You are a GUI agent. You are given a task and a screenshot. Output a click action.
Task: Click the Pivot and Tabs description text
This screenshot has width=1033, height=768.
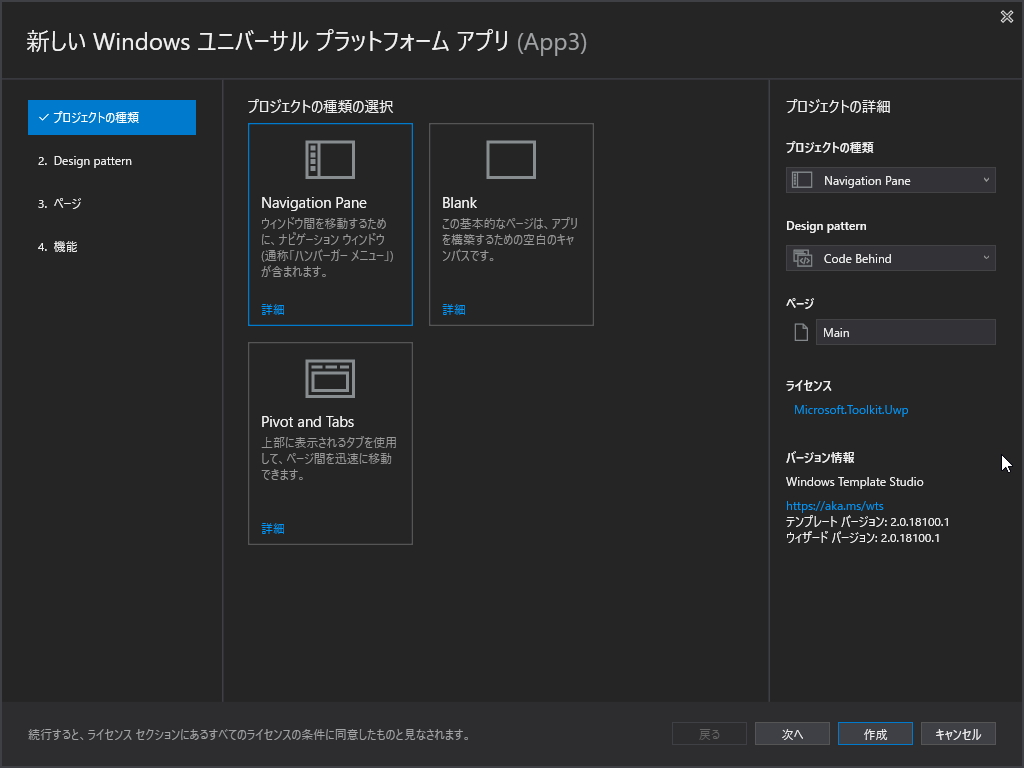pos(329,458)
